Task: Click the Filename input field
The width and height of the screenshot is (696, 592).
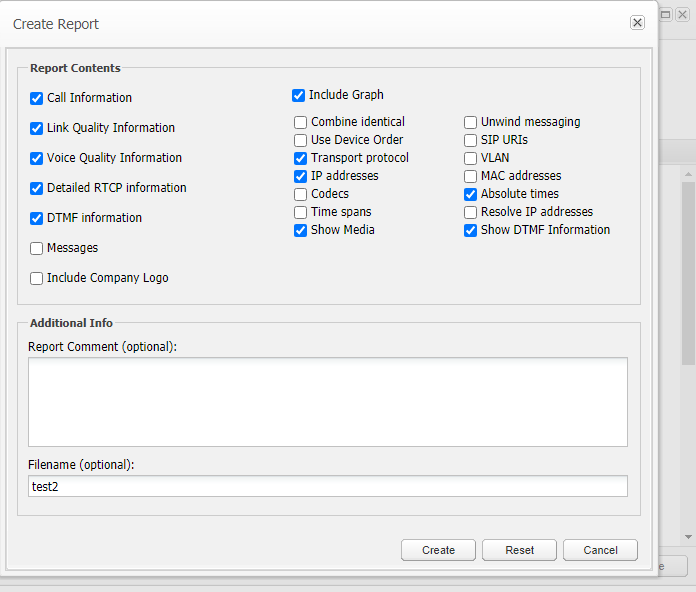Action: 327,486
